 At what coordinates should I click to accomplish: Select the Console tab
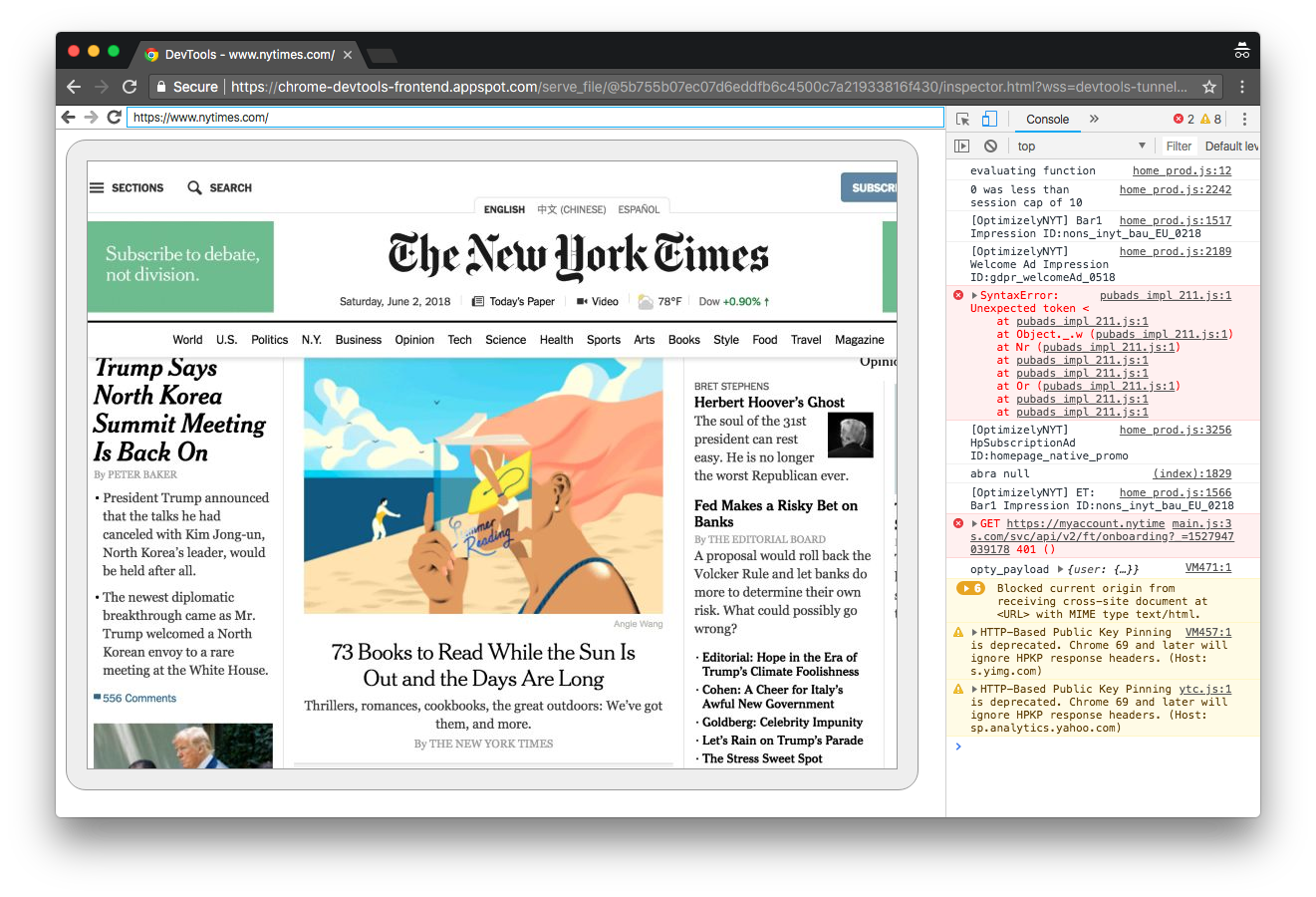(x=1047, y=119)
